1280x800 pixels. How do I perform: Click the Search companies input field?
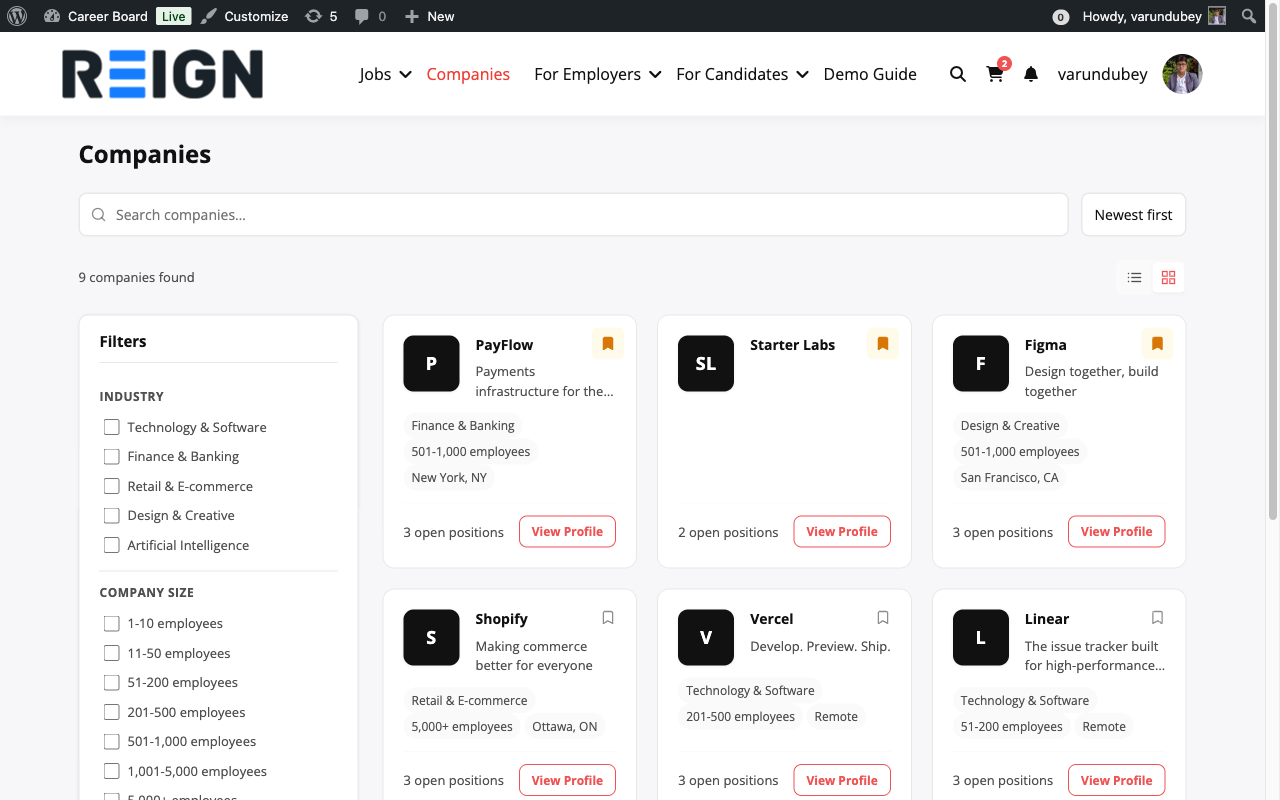[x=574, y=215]
